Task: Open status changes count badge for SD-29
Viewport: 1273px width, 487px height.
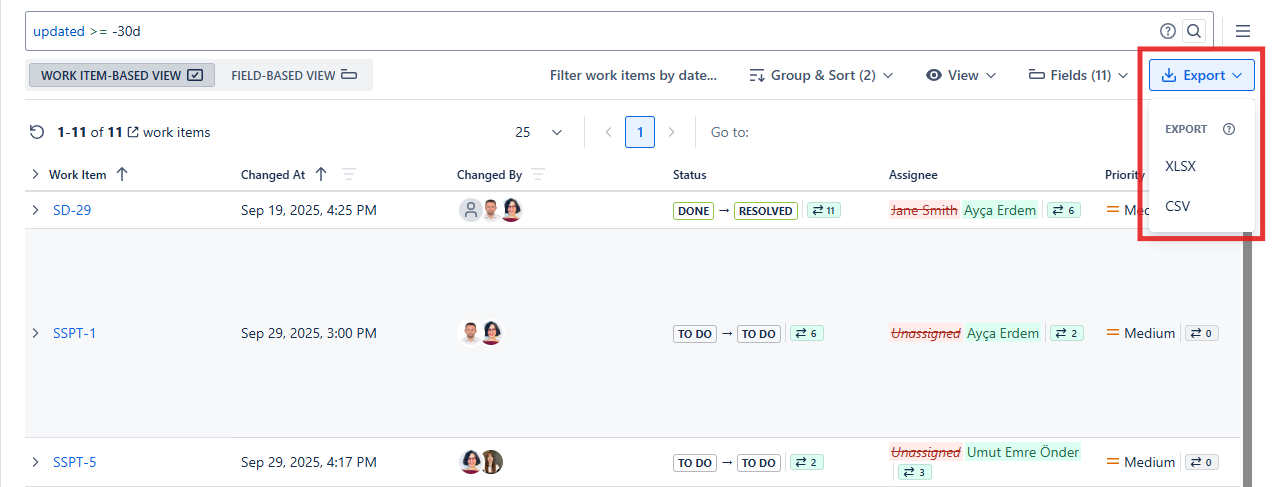Action: pos(824,211)
